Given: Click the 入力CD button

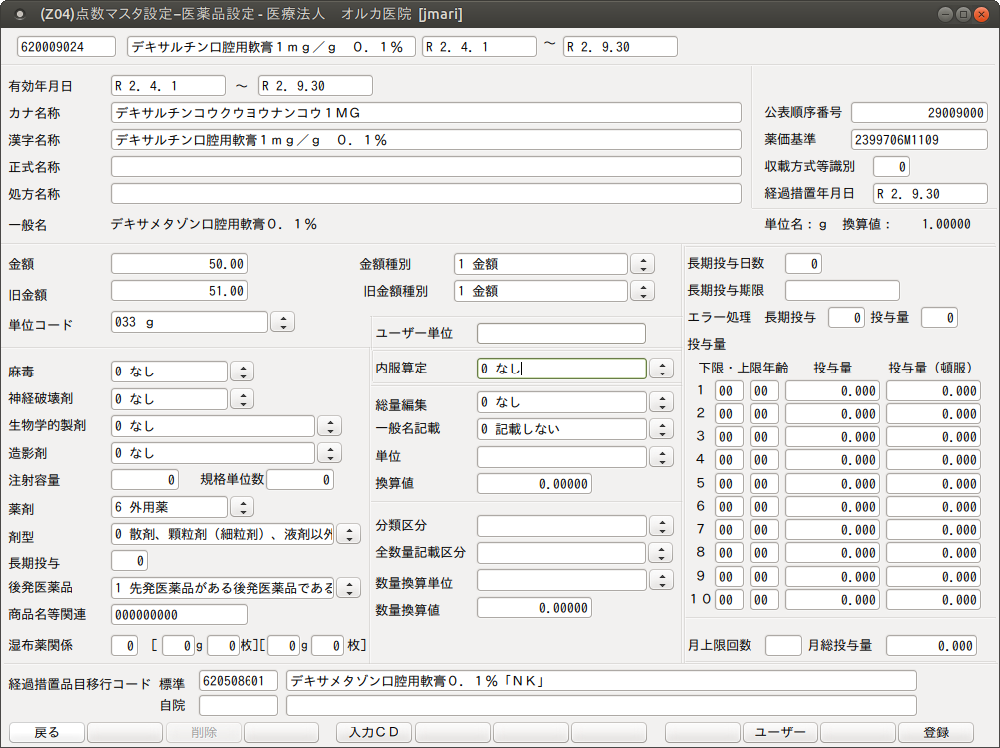Looking at the screenshot, I should [x=373, y=732].
